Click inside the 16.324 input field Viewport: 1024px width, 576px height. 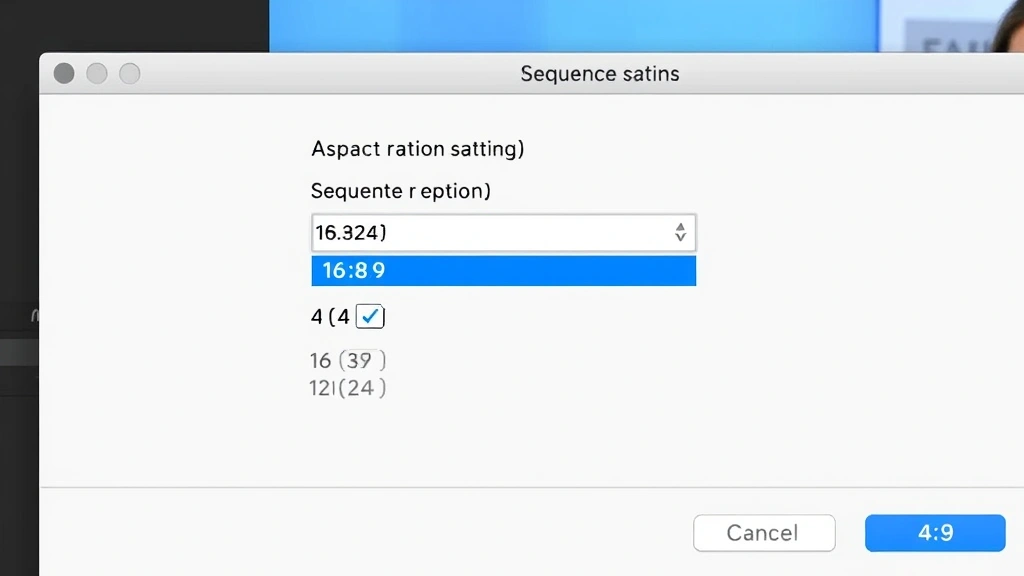tap(420, 232)
